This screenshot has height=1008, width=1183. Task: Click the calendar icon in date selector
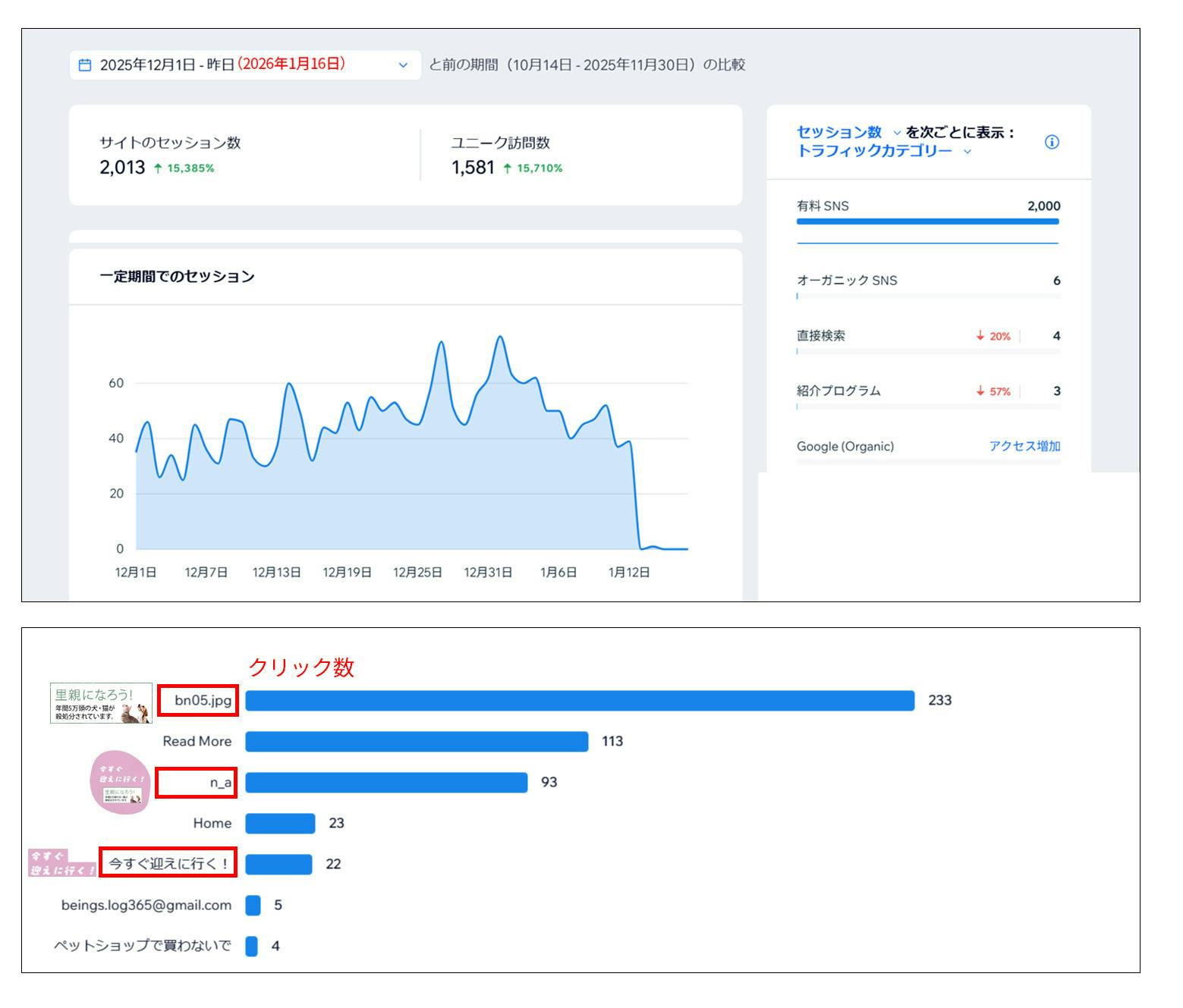point(85,65)
